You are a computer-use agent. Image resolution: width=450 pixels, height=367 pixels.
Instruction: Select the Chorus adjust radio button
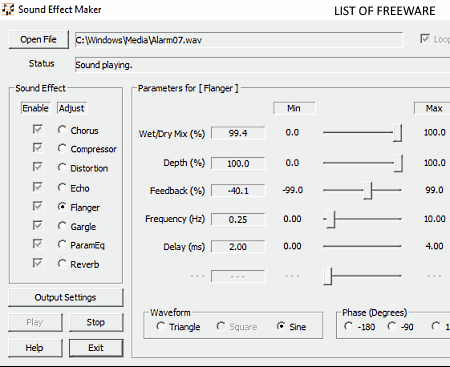tap(62, 130)
